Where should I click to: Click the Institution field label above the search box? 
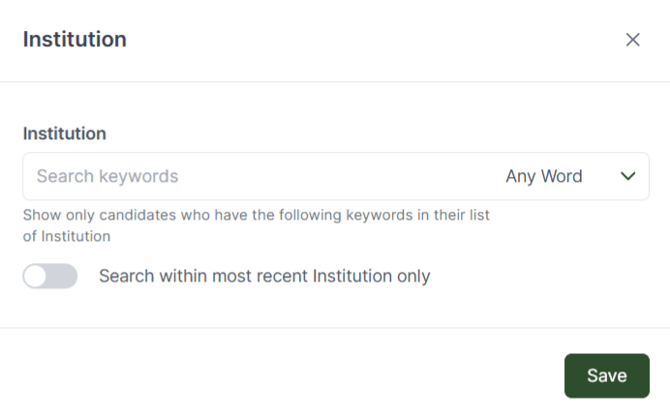(65, 133)
